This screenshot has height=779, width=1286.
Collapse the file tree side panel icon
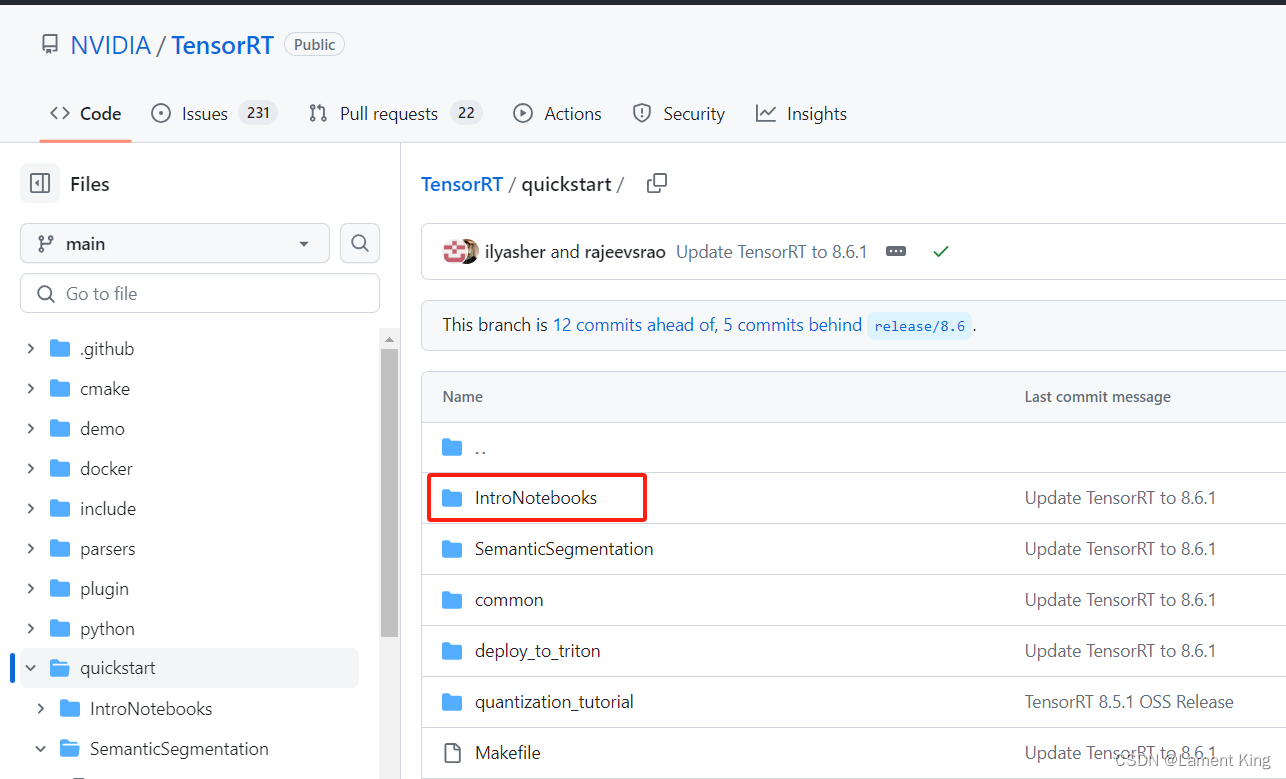[40, 184]
